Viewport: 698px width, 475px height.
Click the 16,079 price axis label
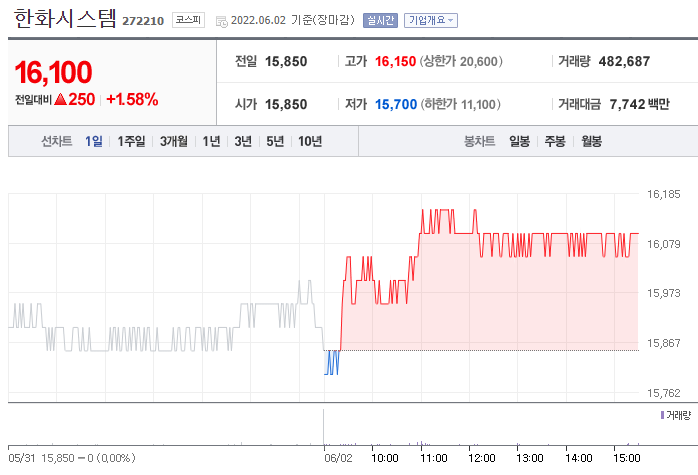(x=663, y=244)
